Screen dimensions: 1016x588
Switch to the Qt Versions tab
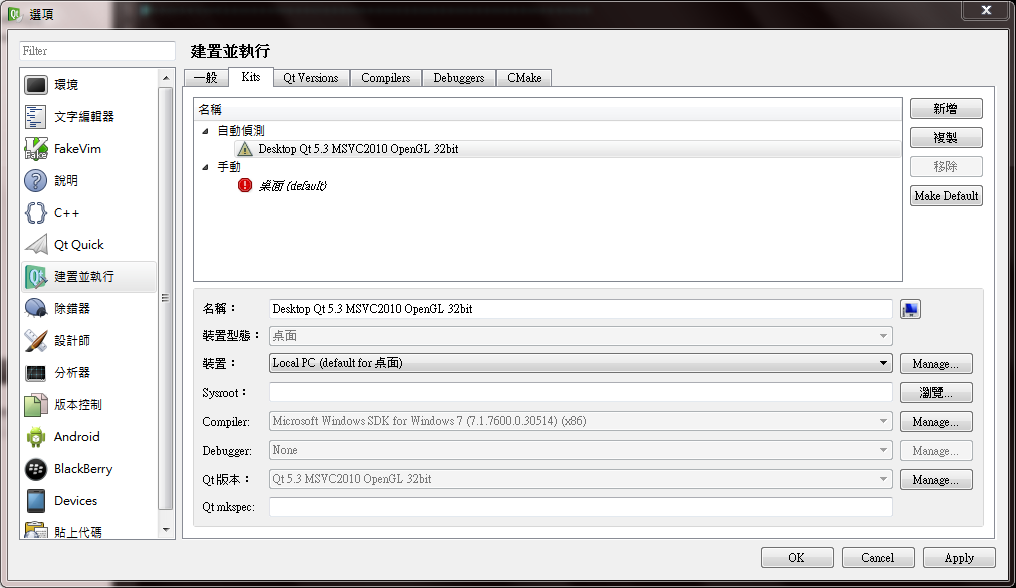pos(311,78)
